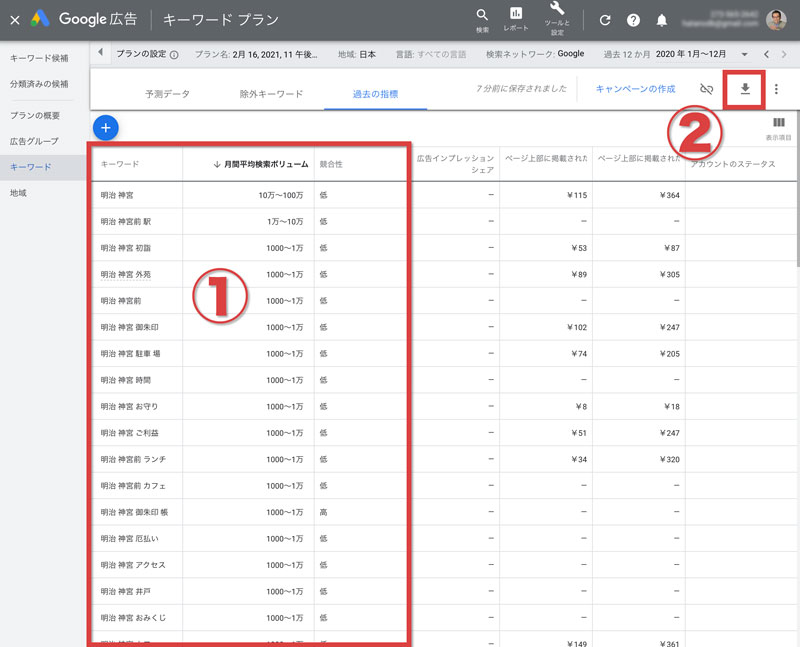Click the vertical scrollbar on right edge
Screen dimensions: 800x647
pyautogui.click(x=797, y=189)
